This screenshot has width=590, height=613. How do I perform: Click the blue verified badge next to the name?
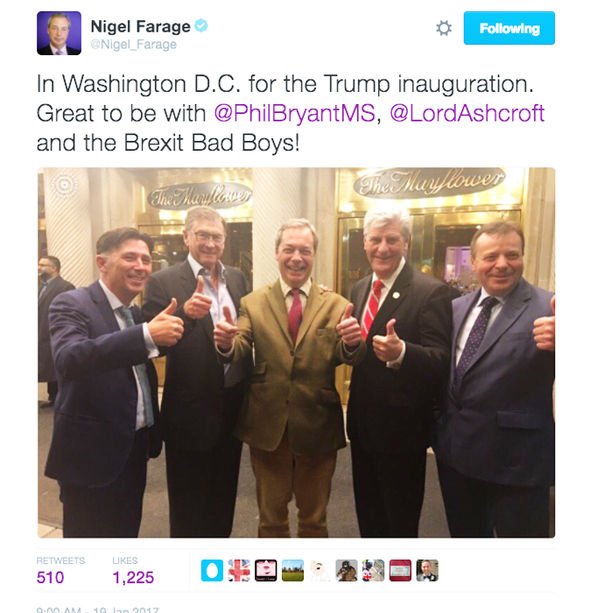click(x=201, y=26)
